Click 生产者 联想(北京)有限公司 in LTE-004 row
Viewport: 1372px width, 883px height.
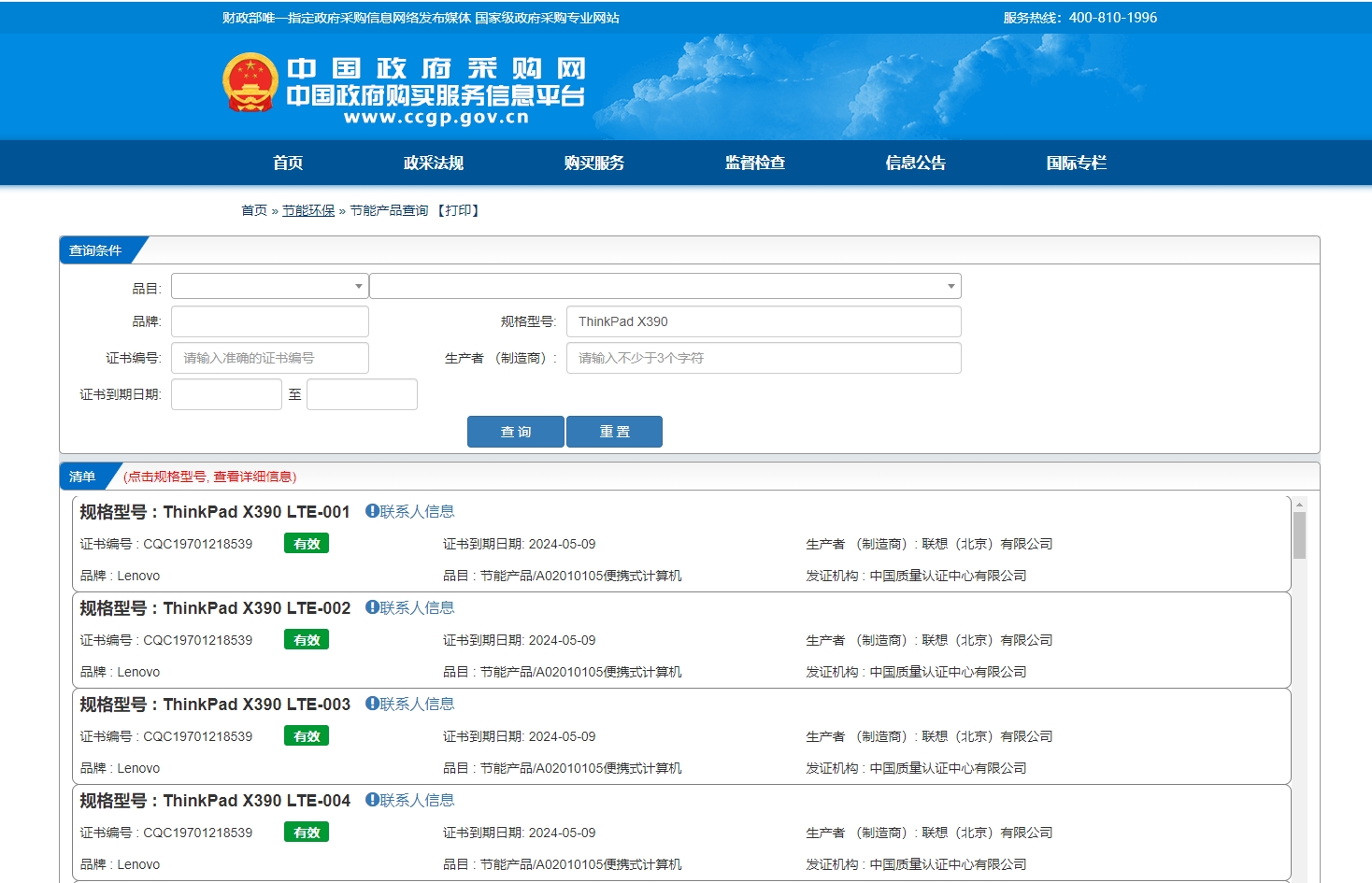(929, 833)
